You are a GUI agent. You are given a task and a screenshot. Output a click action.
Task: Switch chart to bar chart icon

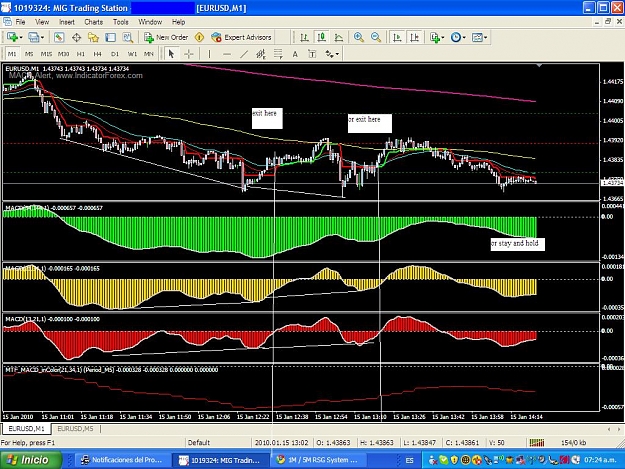305,37
